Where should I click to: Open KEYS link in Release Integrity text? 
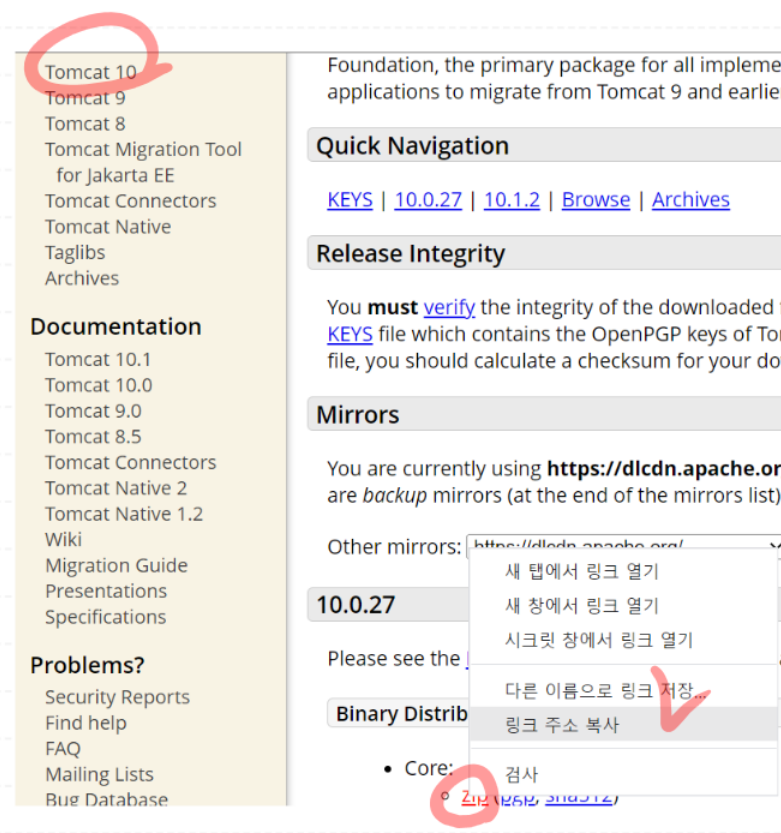pyautogui.click(x=350, y=335)
